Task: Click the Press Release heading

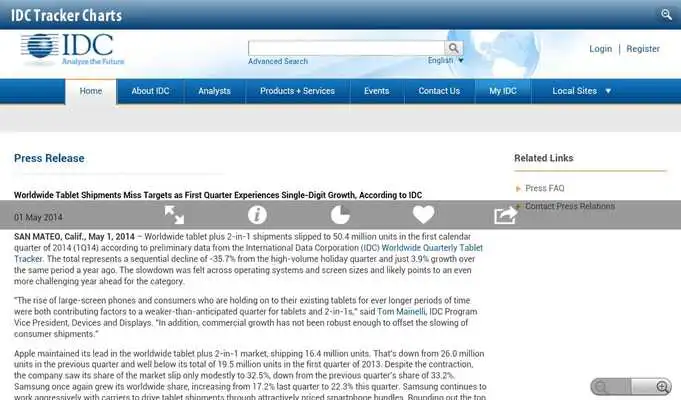Action: tap(49, 158)
